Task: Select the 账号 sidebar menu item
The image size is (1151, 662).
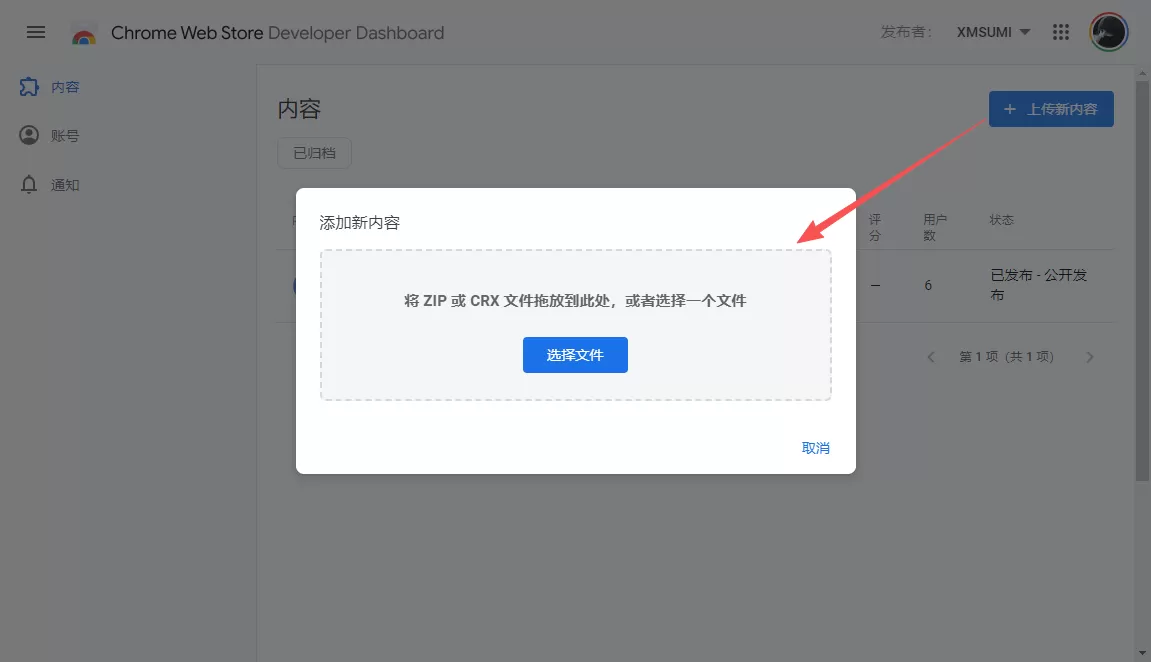Action: point(50,136)
